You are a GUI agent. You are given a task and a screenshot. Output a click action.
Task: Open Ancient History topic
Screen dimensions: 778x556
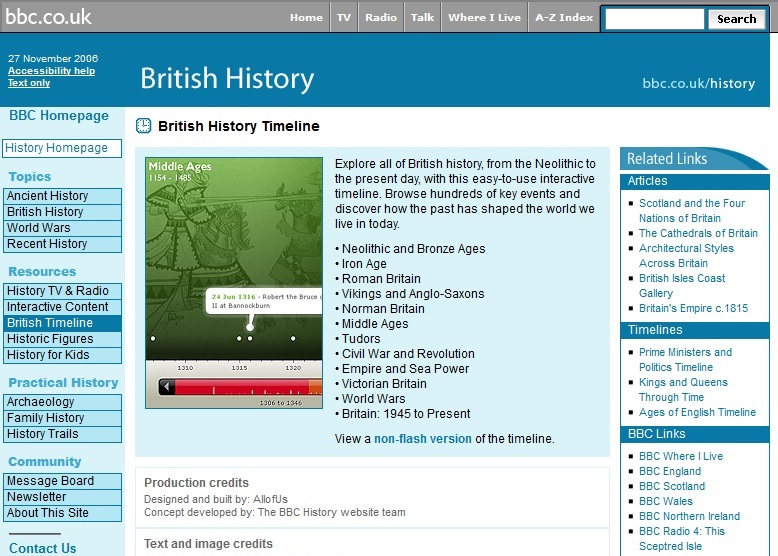63,196
